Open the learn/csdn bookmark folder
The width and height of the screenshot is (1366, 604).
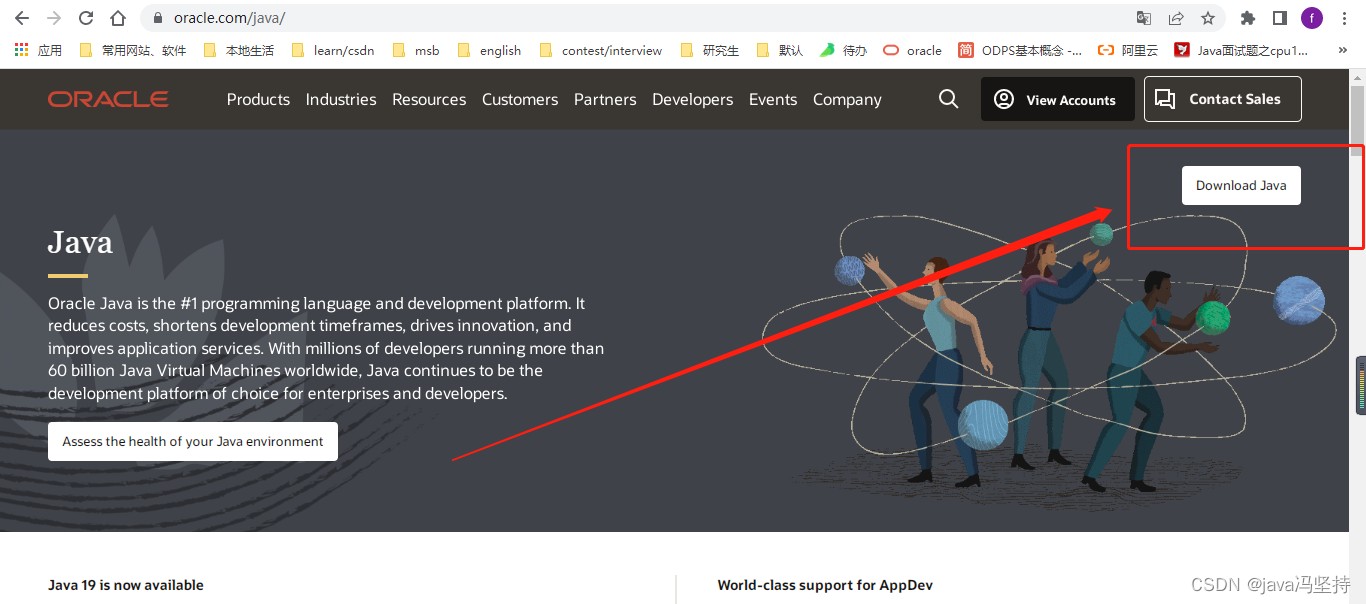click(x=333, y=50)
